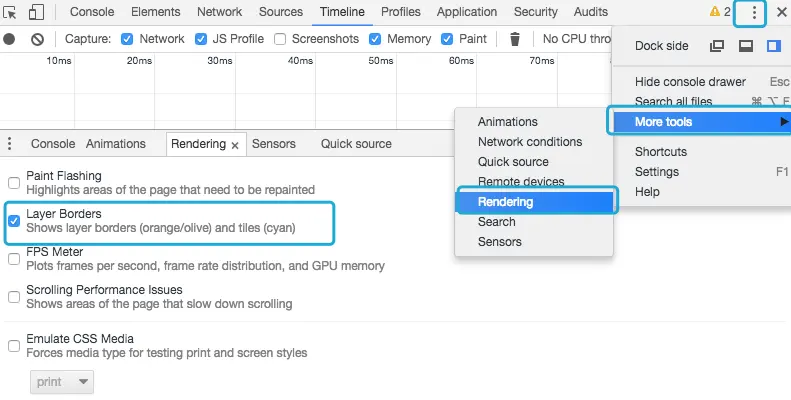Select Hide console drawer menu item
This screenshot has width=791, height=400.
tap(701, 82)
